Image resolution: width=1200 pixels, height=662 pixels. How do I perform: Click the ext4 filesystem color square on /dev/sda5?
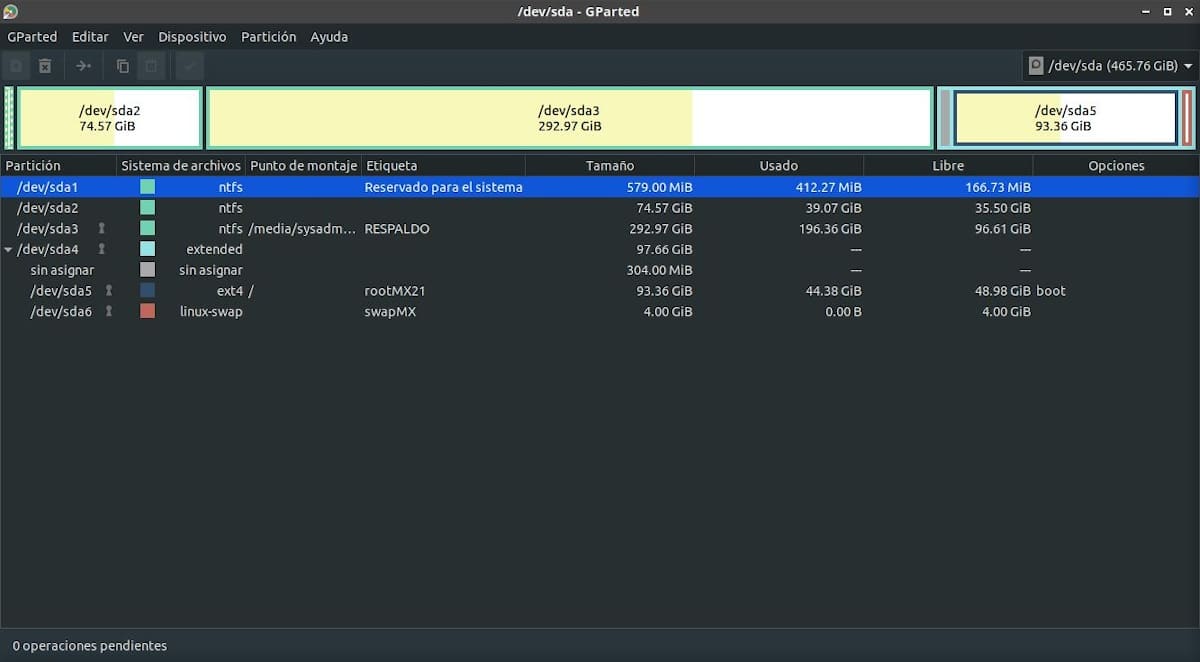[x=146, y=290]
